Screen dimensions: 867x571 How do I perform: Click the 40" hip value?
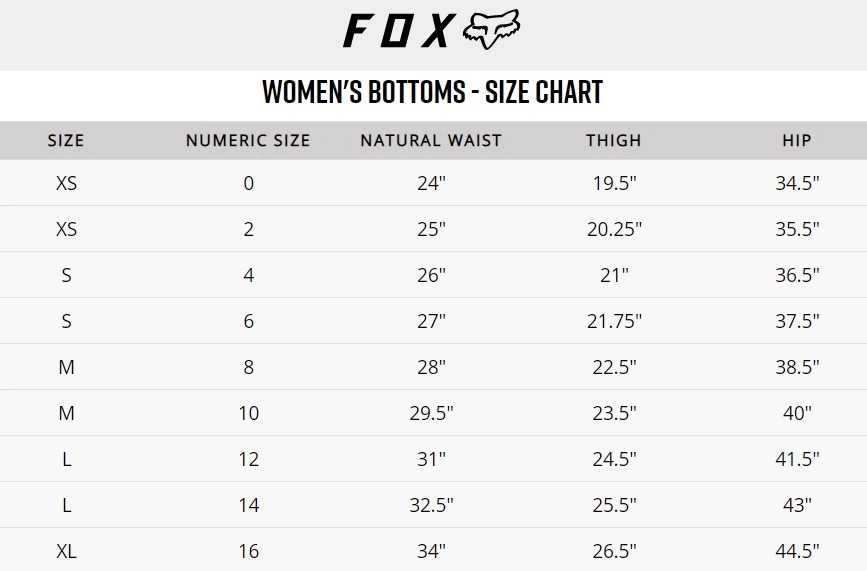(797, 413)
